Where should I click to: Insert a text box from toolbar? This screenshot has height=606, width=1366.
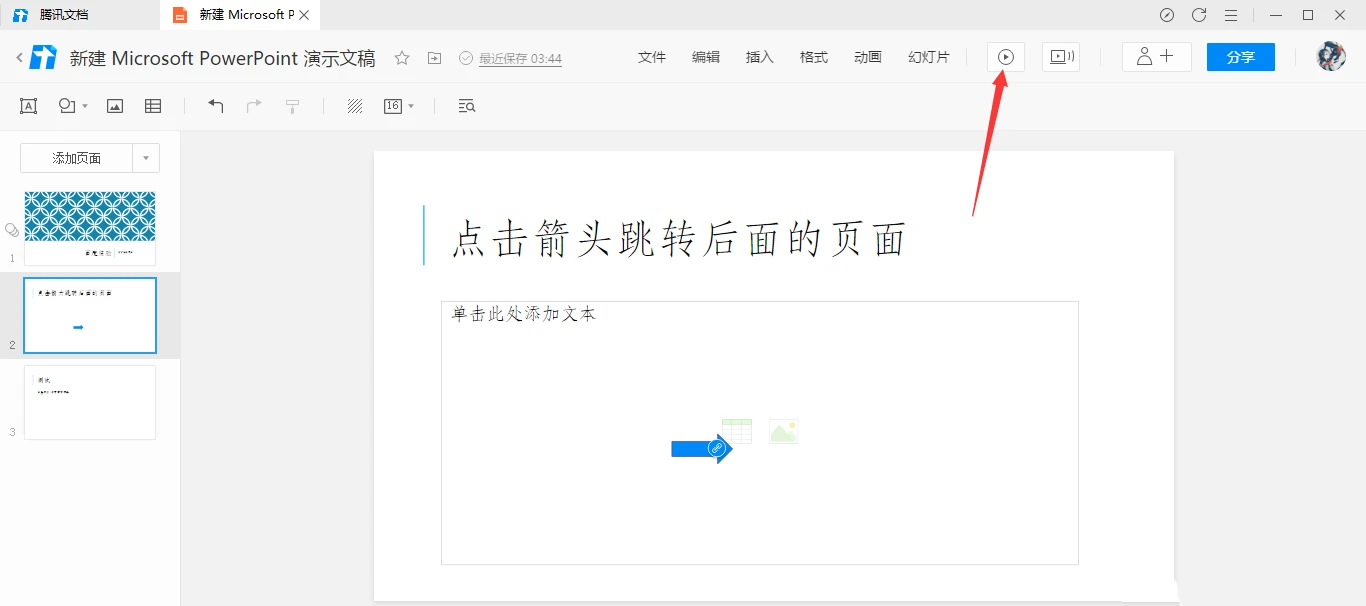pyautogui.click(x=28, y=106)
